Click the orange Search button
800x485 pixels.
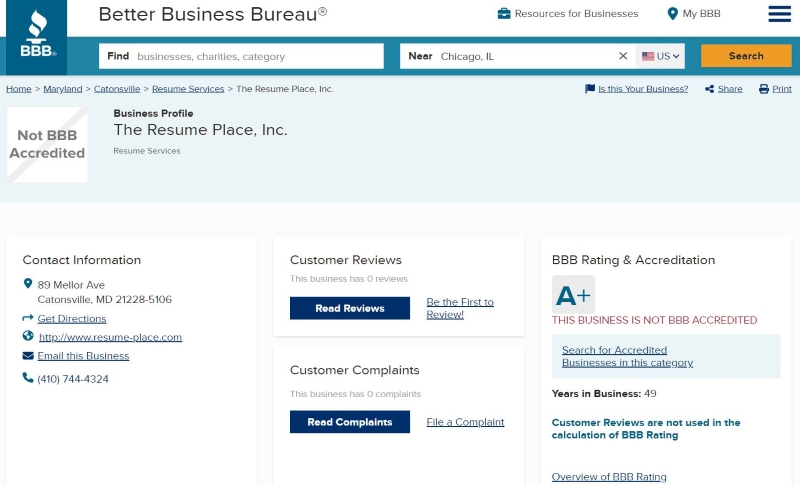746,56
